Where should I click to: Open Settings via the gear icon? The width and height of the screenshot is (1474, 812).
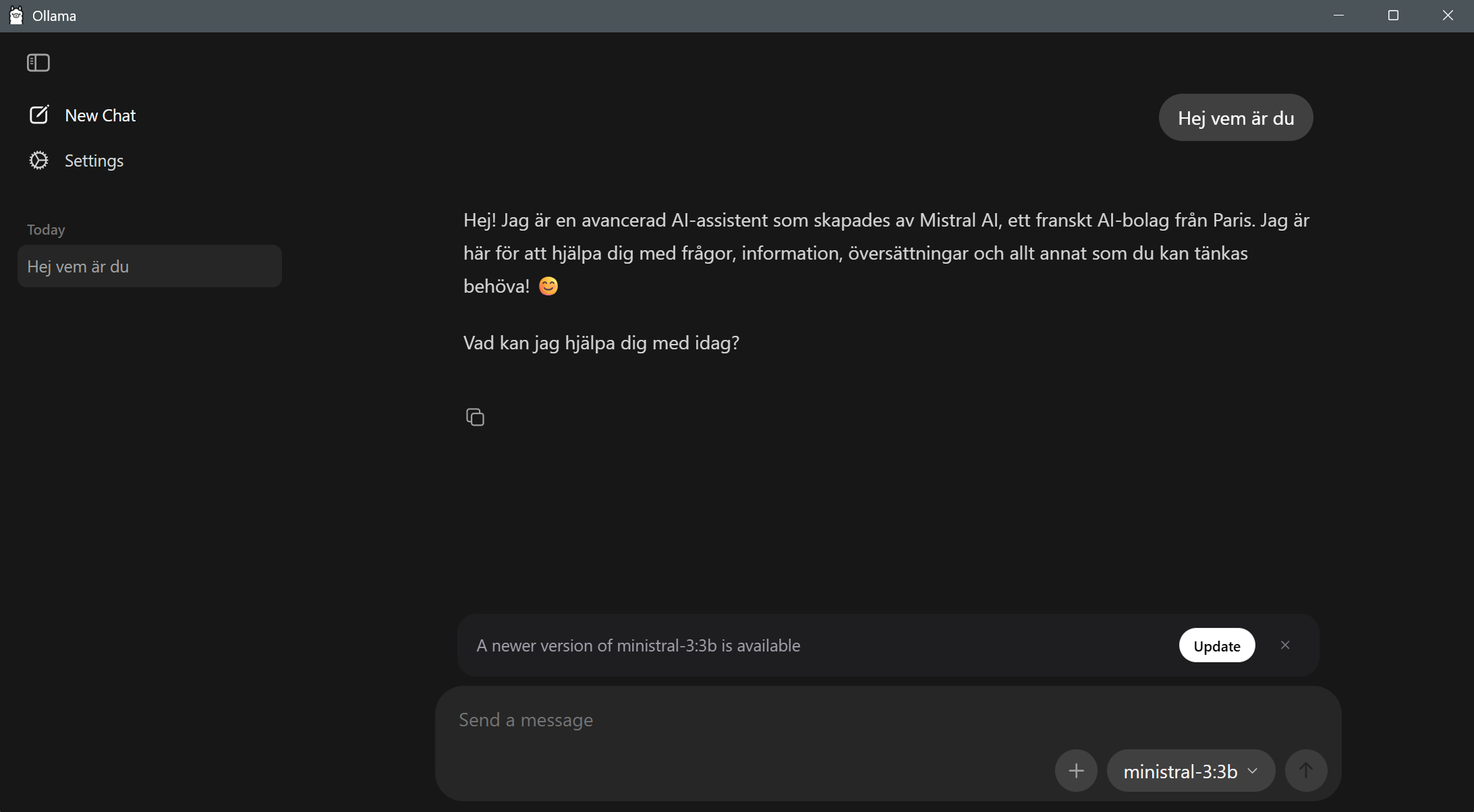[x=38, y=161]
